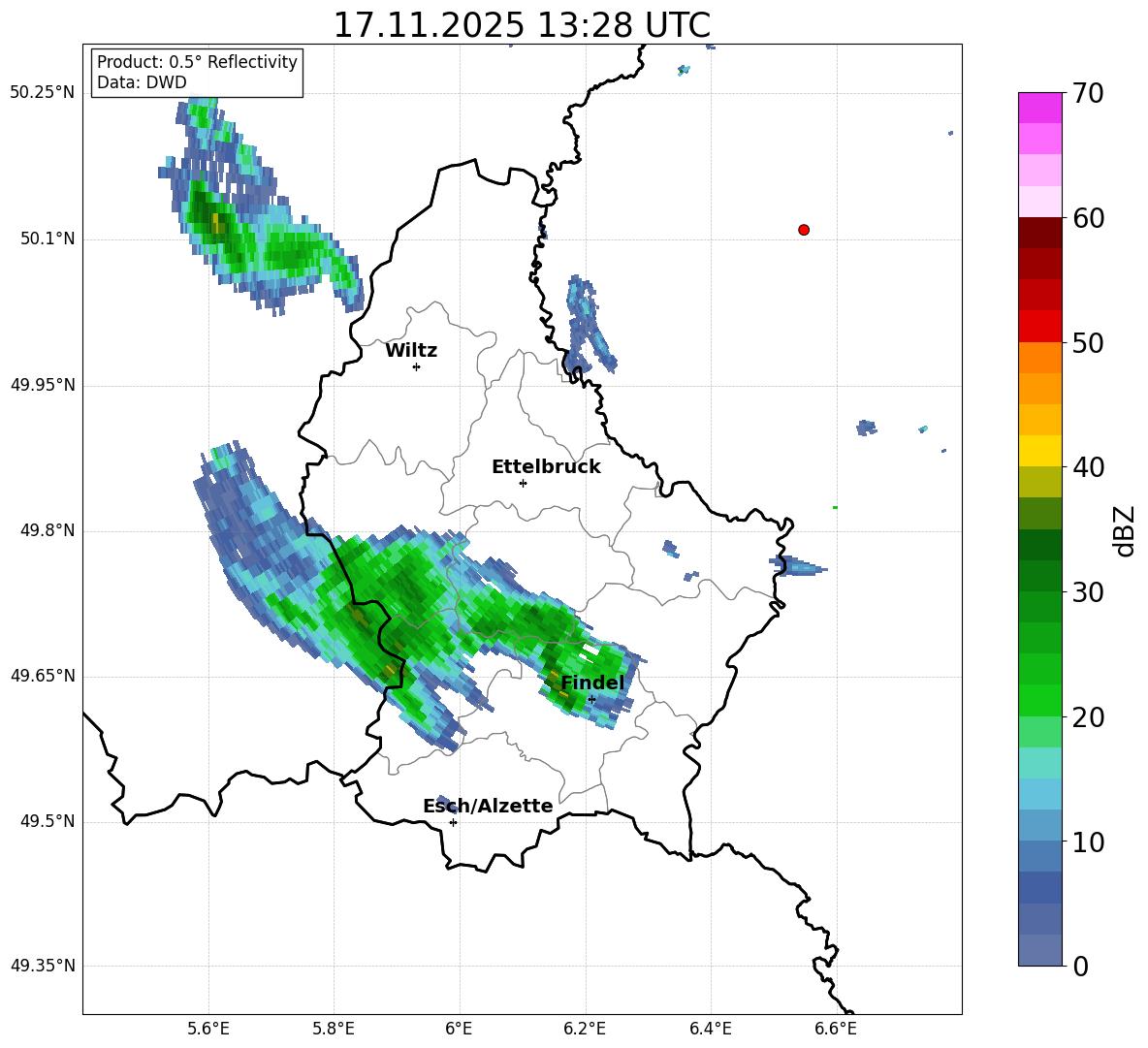Click the Wiltz cross marker

(416, 366)
